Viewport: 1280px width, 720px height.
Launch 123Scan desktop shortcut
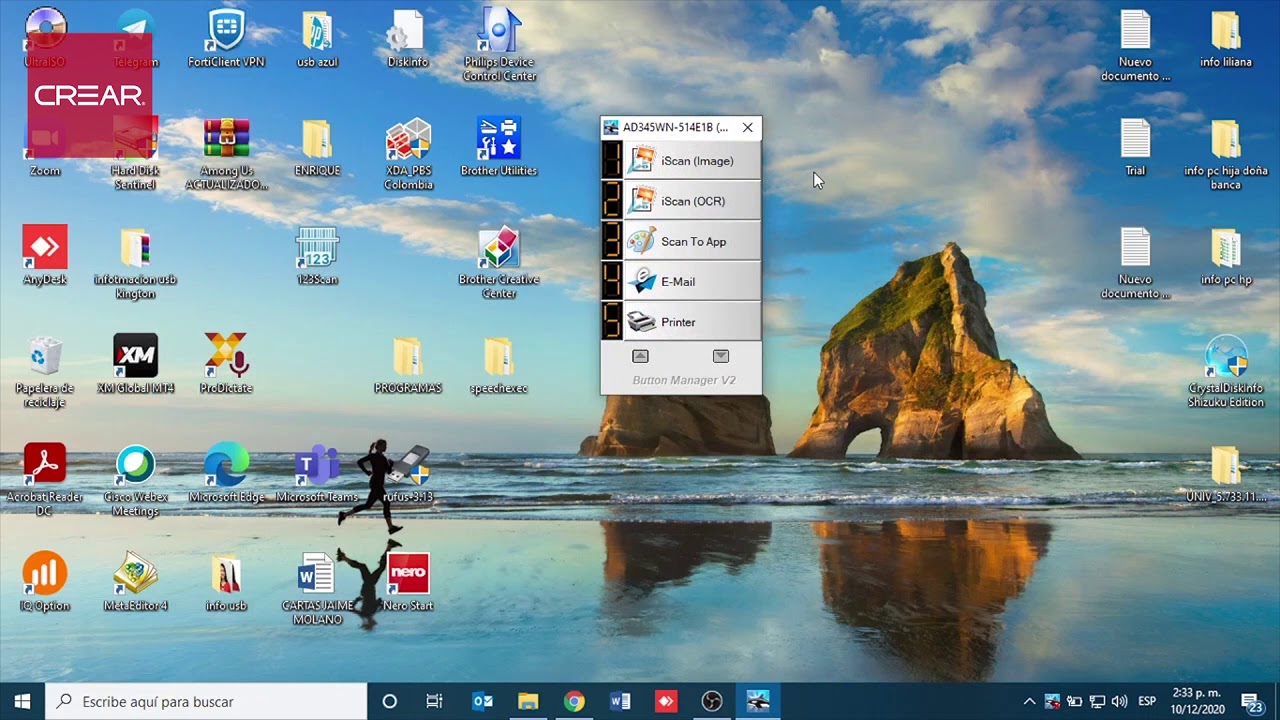(x=317, y=256)
